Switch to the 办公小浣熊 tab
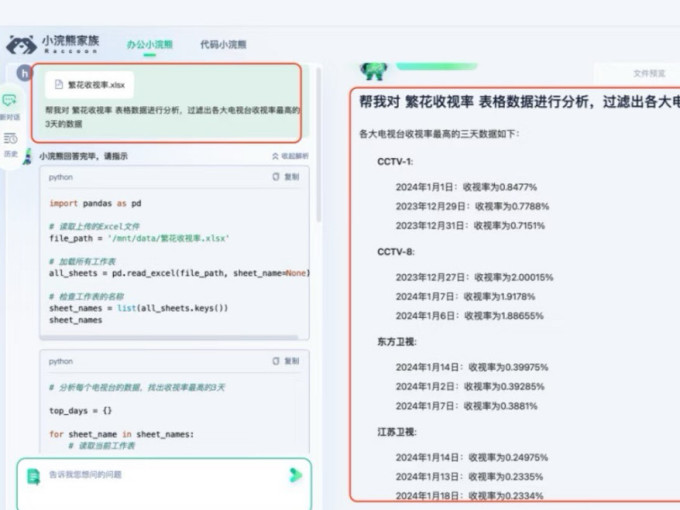Screen dimensions: 680x510 (x=150, y=44)
